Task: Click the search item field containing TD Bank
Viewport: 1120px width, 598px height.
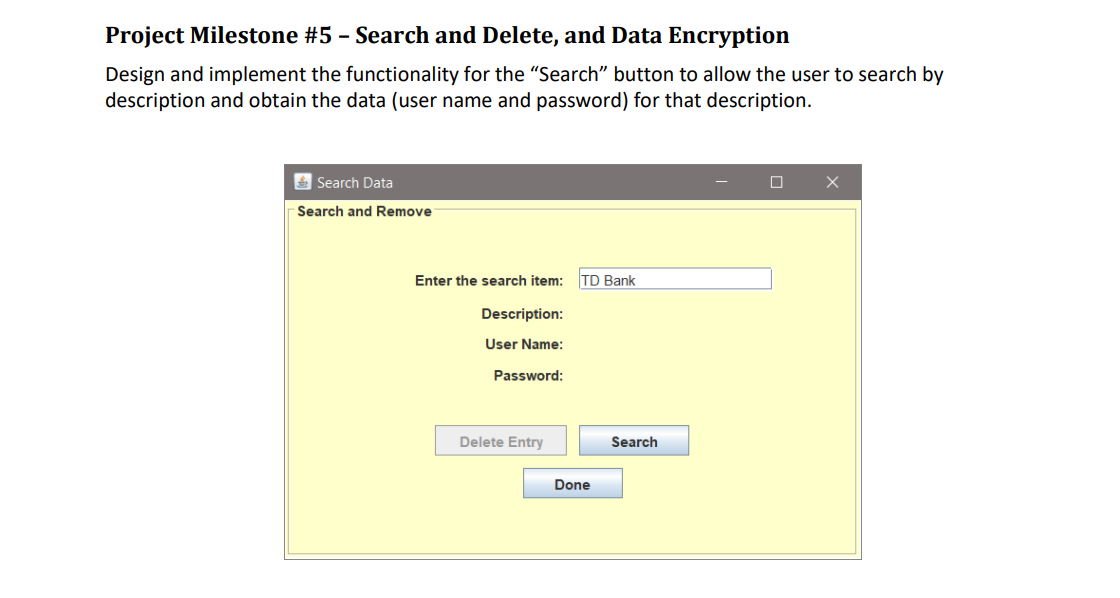Action: (x=675, y=279)
